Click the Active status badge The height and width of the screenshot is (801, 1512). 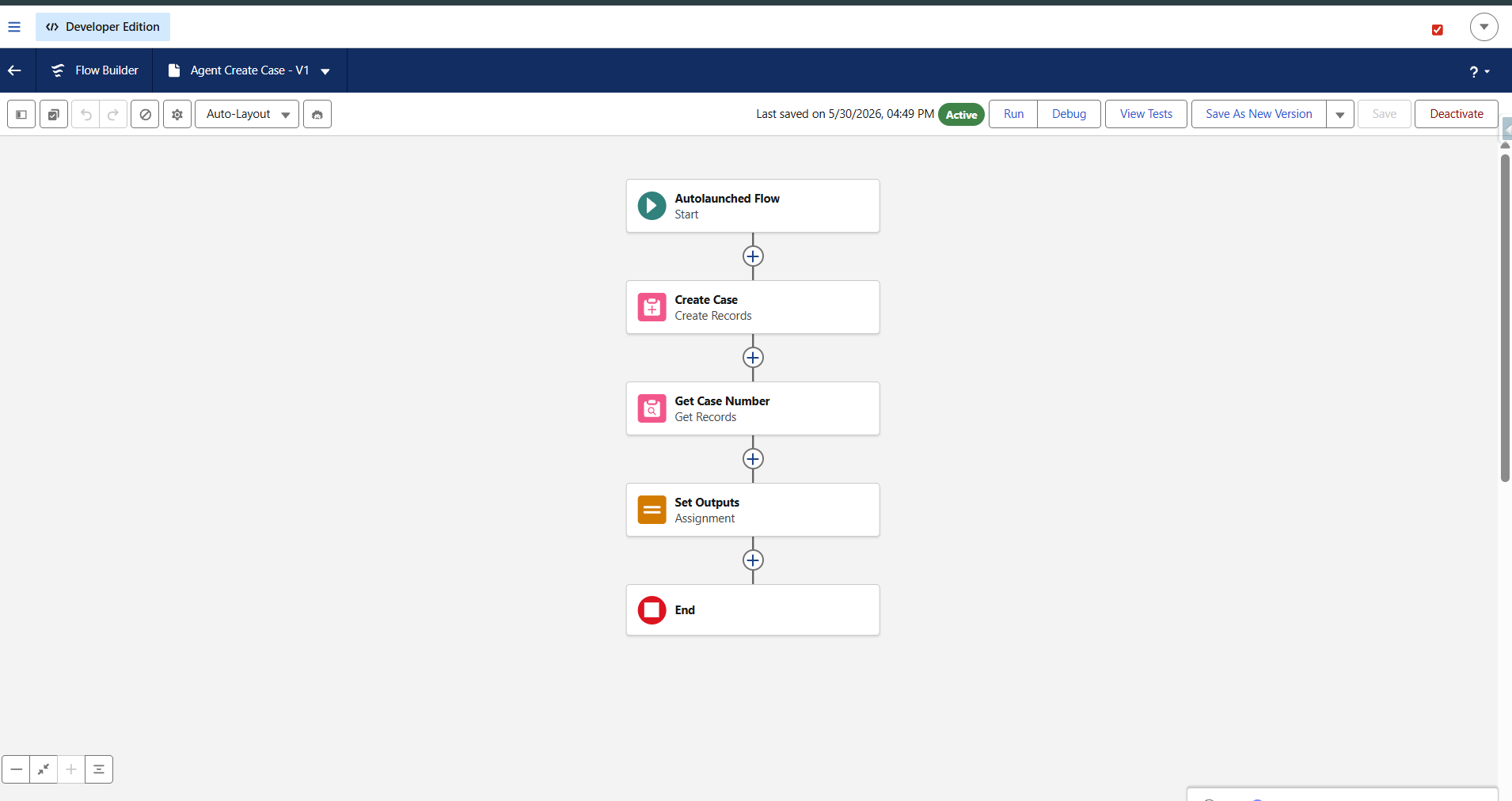(x=961, y=115)
